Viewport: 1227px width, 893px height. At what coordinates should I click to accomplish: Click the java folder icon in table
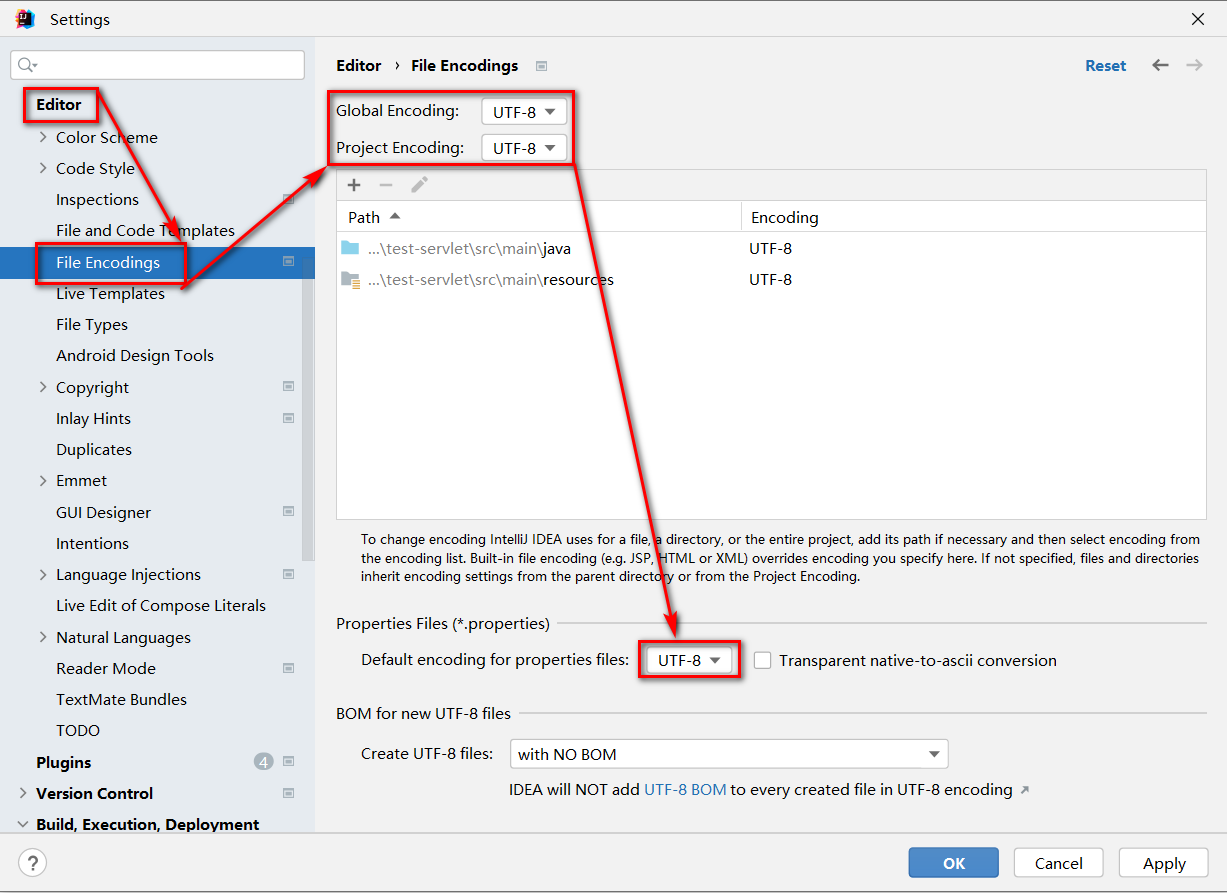click(x=350, y=248)
